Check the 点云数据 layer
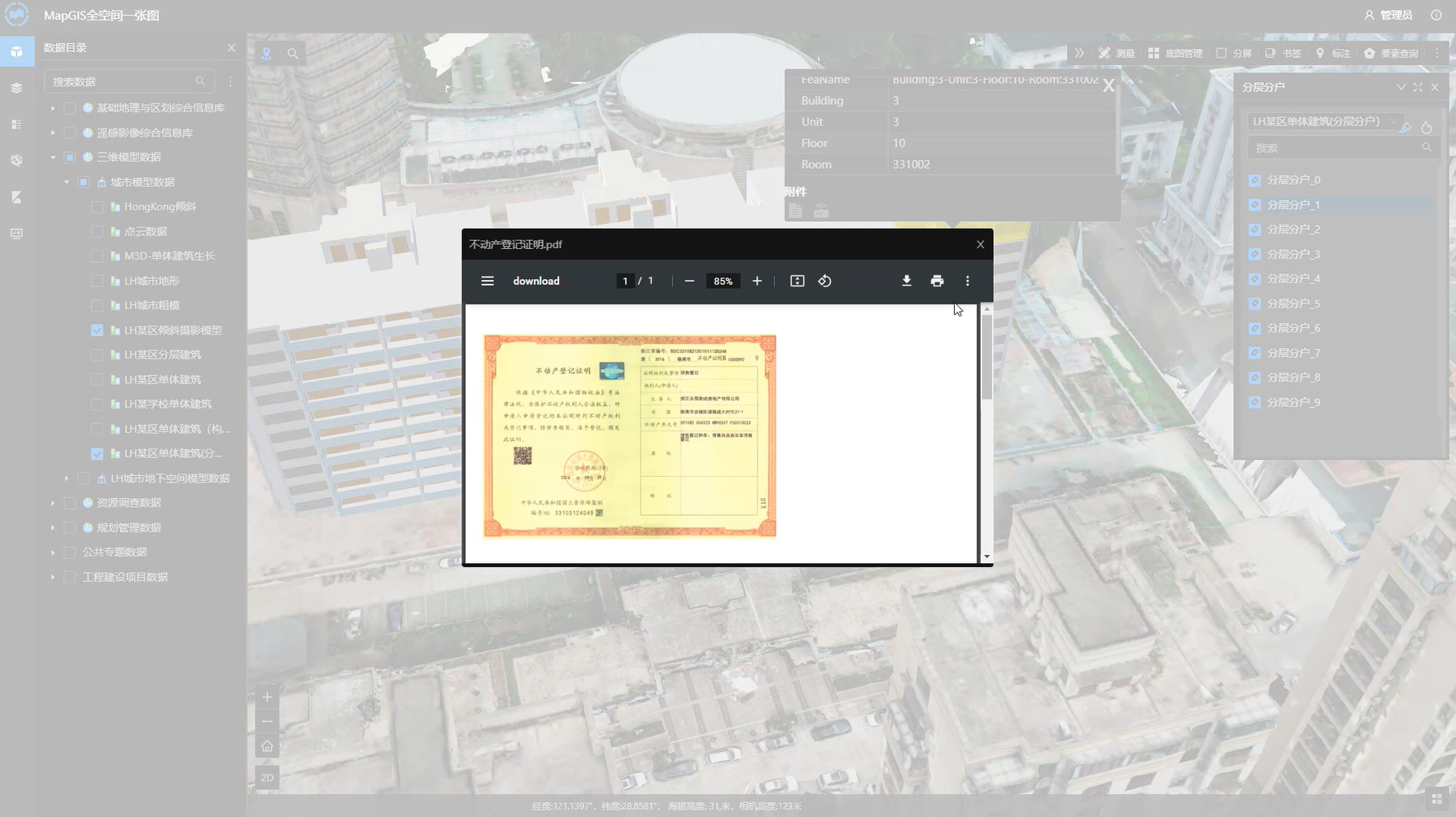 coord(97,231)
